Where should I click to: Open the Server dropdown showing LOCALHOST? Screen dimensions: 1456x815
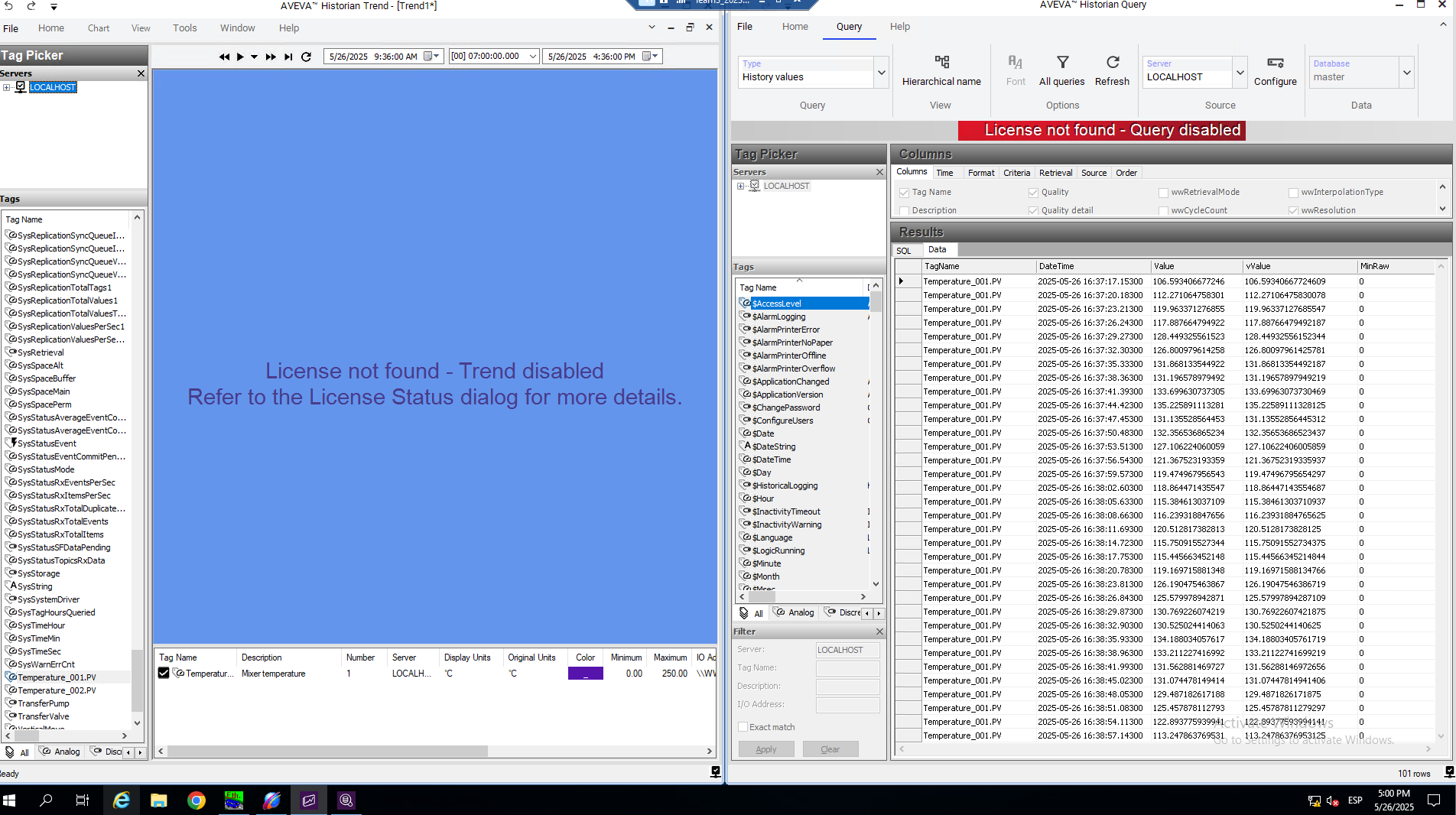[x=1240, y=73]
